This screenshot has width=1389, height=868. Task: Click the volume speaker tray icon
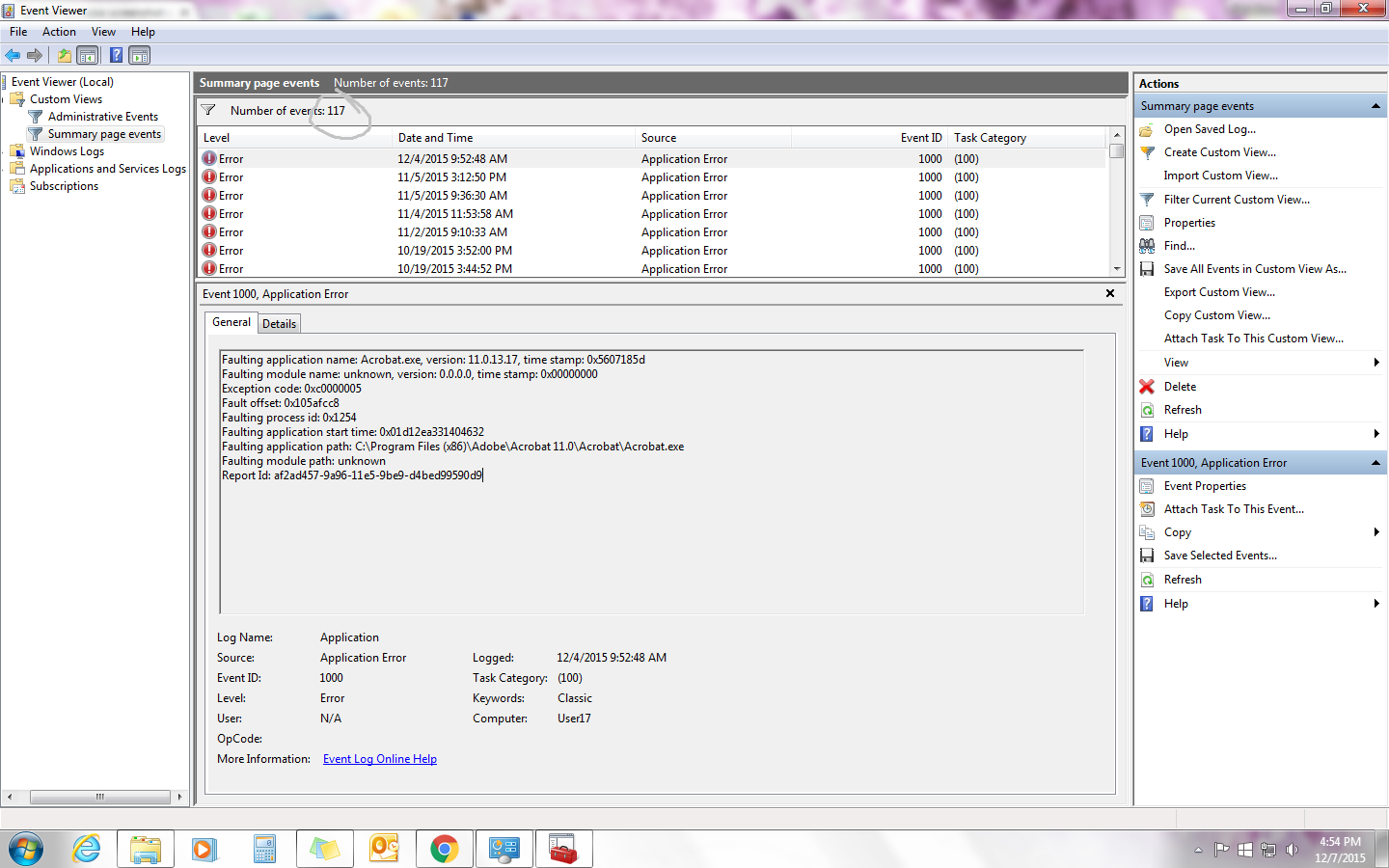point(1292,850)
